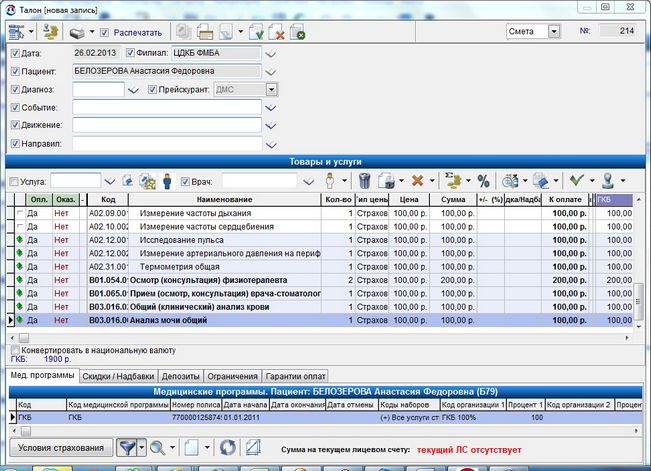Image resolution: width=651 pixels, height=471 pixels.
Task: Click the green checkmark icon in services toolbar
Action: [577, 180]
